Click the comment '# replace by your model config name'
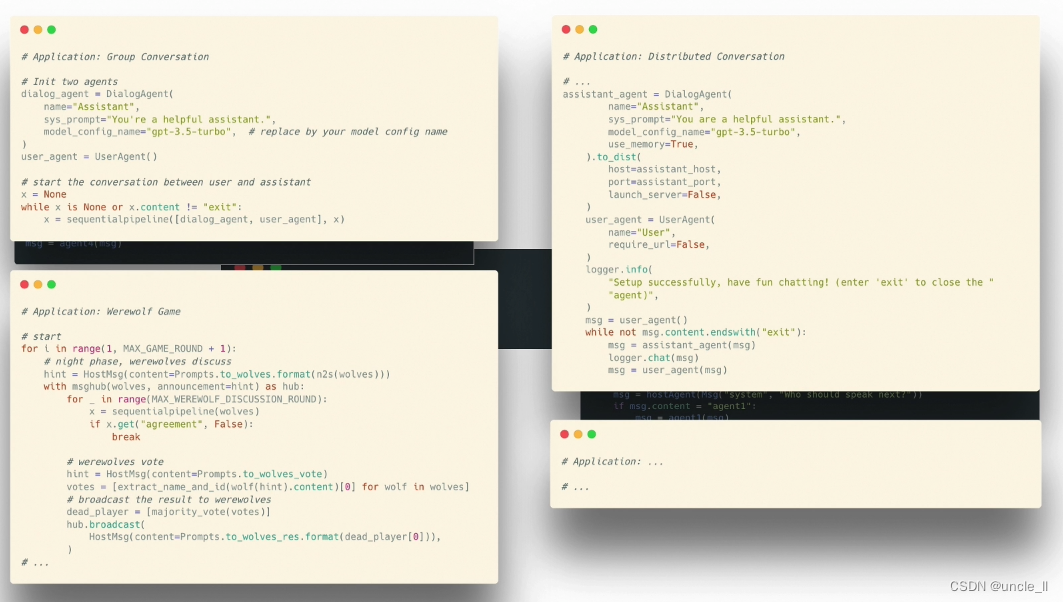The width and height of the screenshot is (1063, 602). click(x=348, y=132)
